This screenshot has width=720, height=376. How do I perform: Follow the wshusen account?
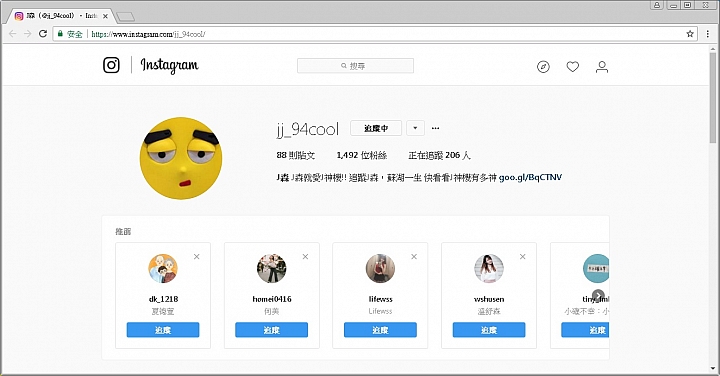point(489,330)
